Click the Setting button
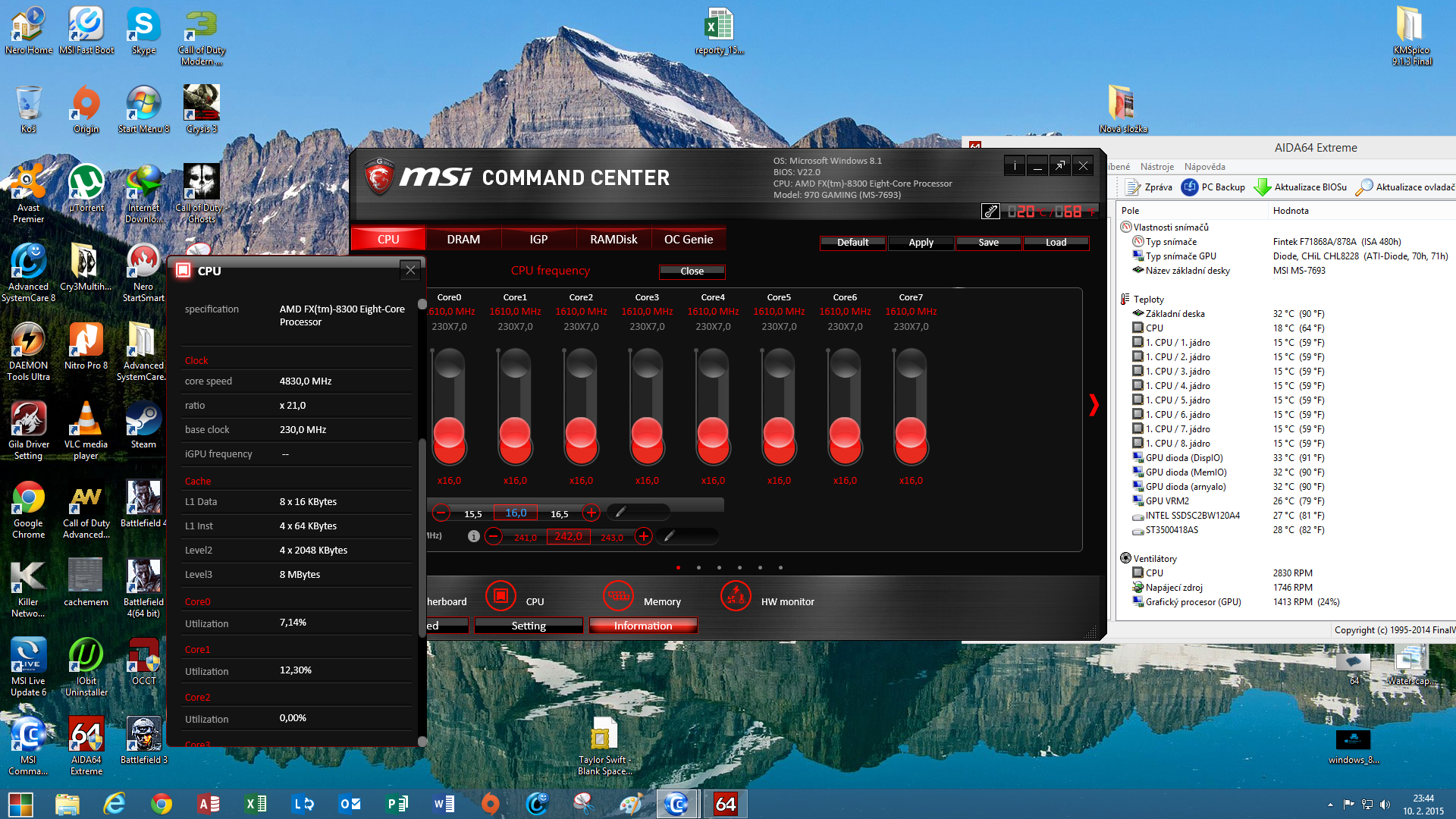This screenshot has height=819, width=1456. (x=529, y=626)
